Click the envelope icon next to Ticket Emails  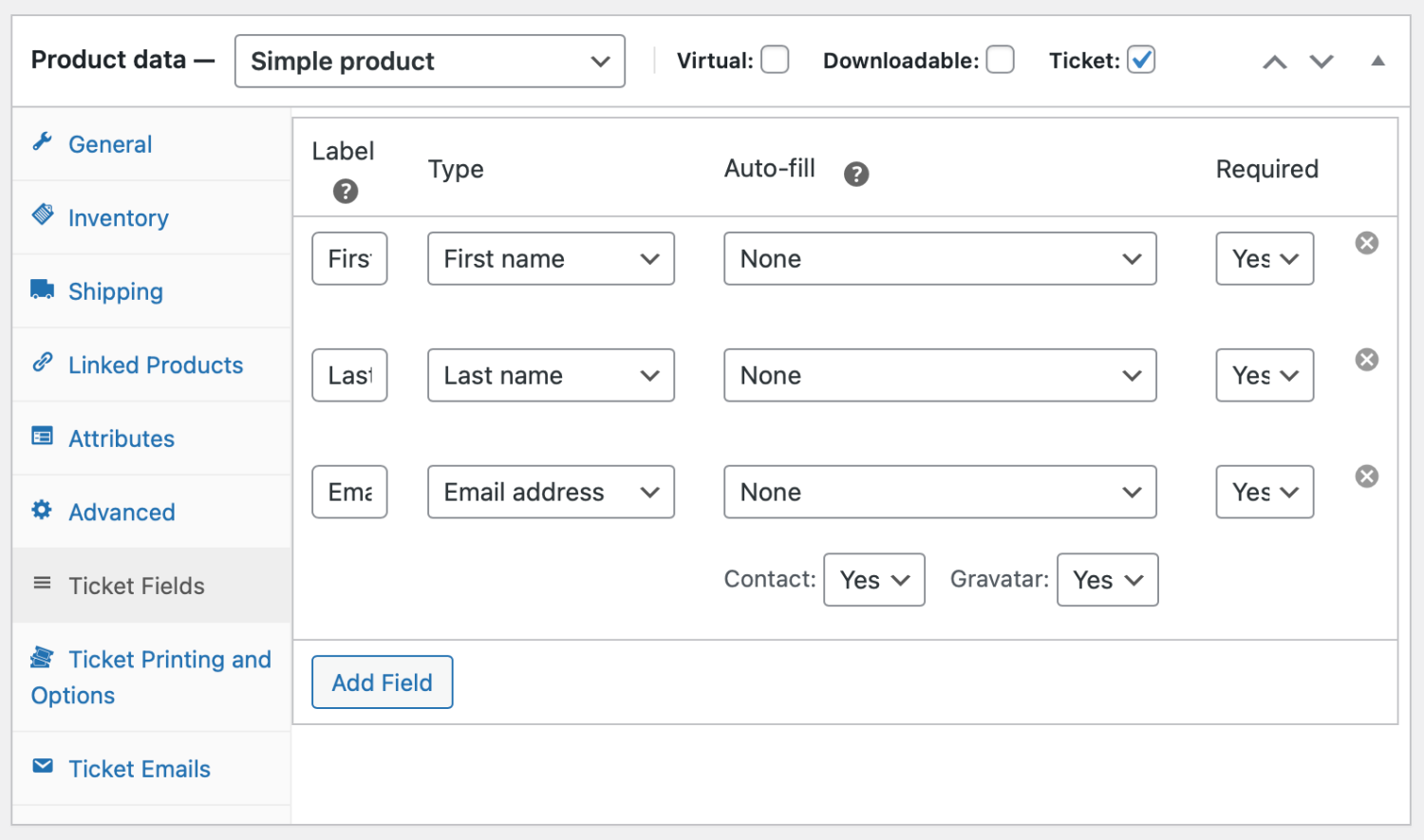click(42, 767)
